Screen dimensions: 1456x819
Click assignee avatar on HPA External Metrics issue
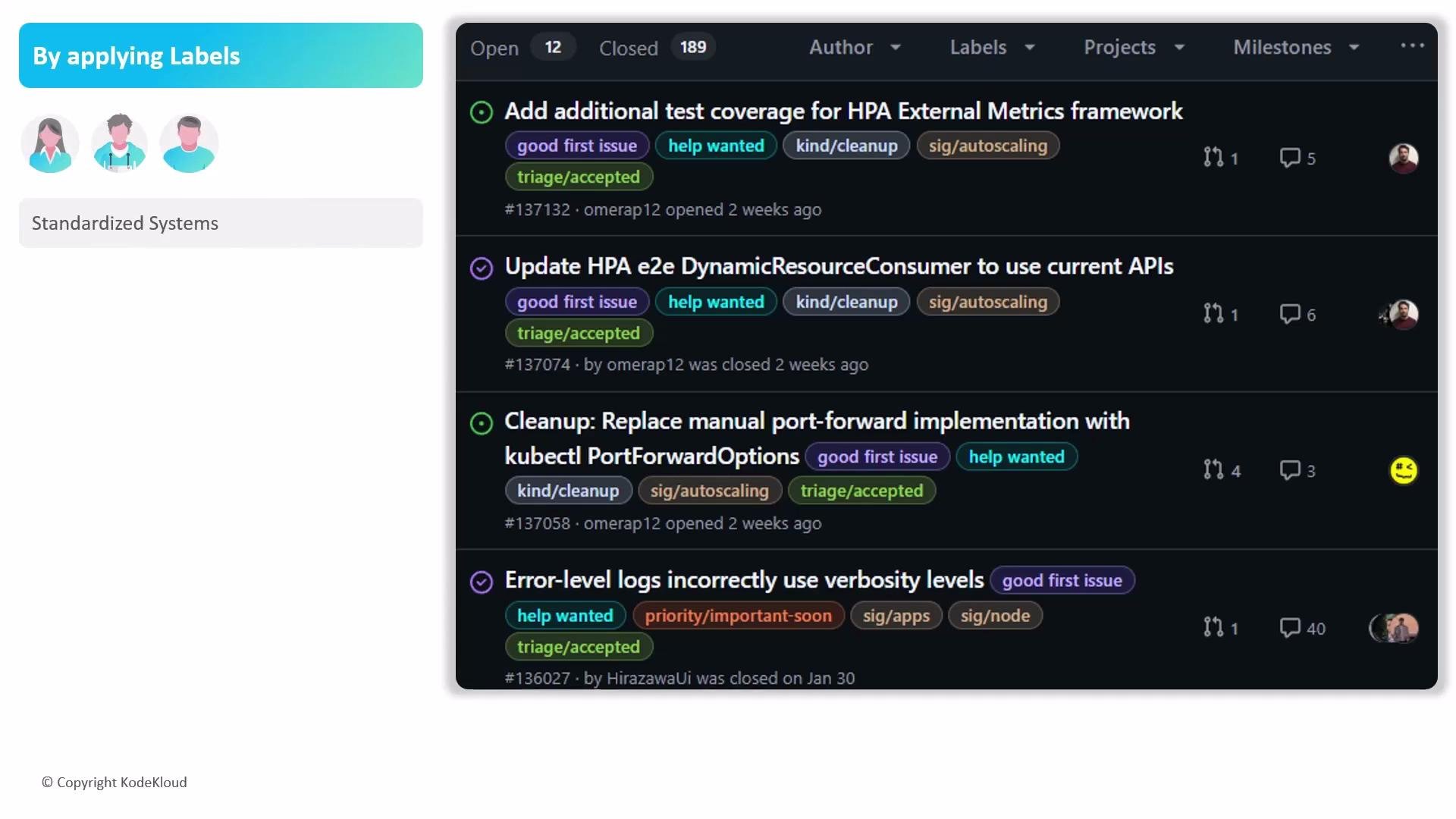coord(1404,158)
